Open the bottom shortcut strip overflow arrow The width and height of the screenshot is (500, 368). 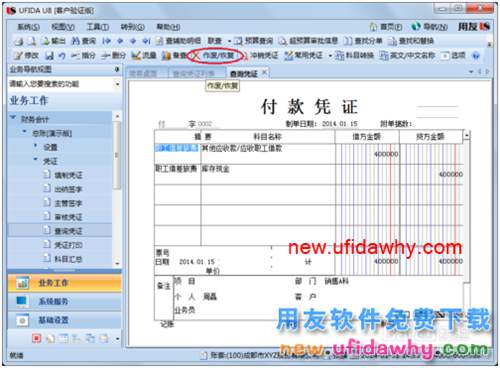point(117,339)
